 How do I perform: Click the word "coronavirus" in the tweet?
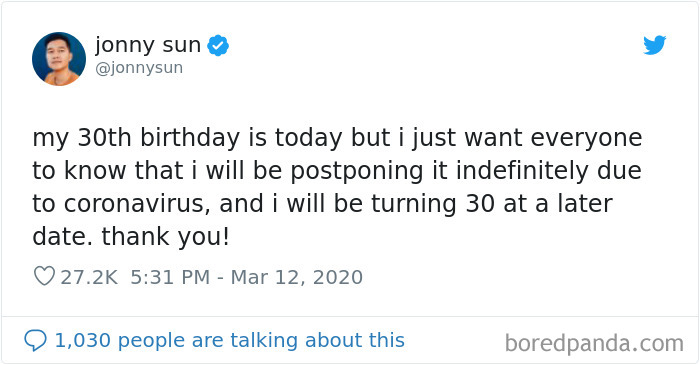(x=136, y=204)
